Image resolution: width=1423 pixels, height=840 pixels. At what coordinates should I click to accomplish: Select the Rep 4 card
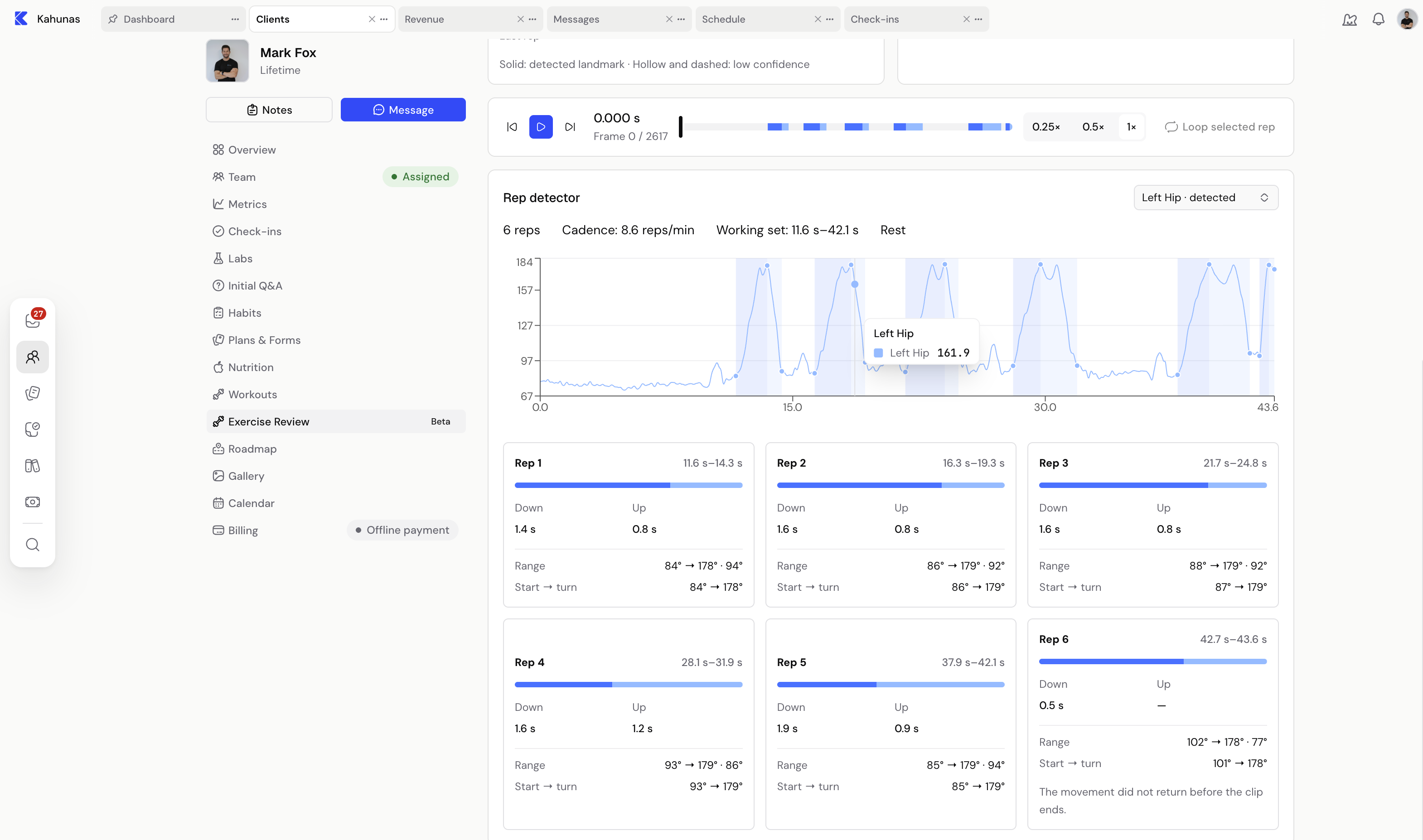pos(628,724)
